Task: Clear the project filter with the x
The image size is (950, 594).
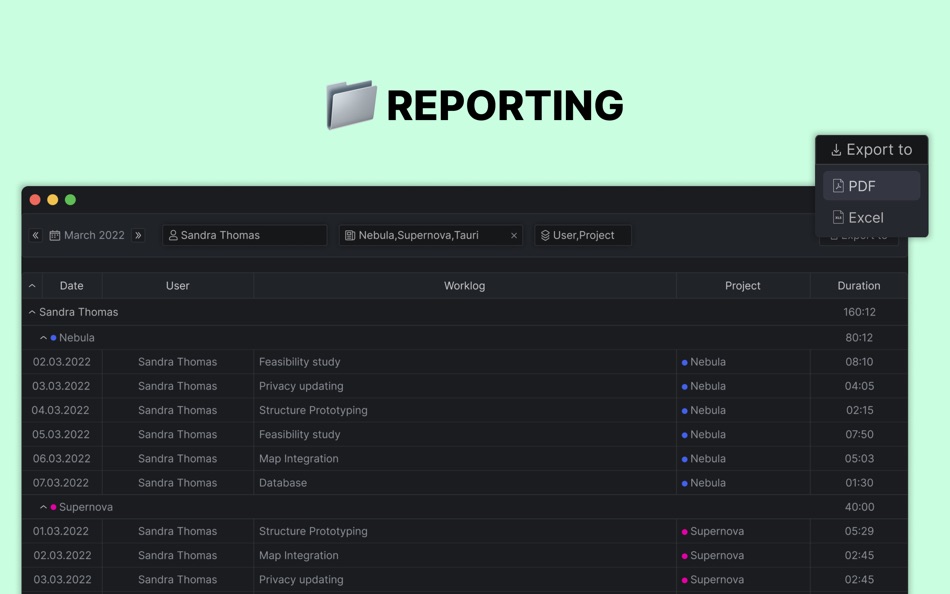Action: [514, 236]
